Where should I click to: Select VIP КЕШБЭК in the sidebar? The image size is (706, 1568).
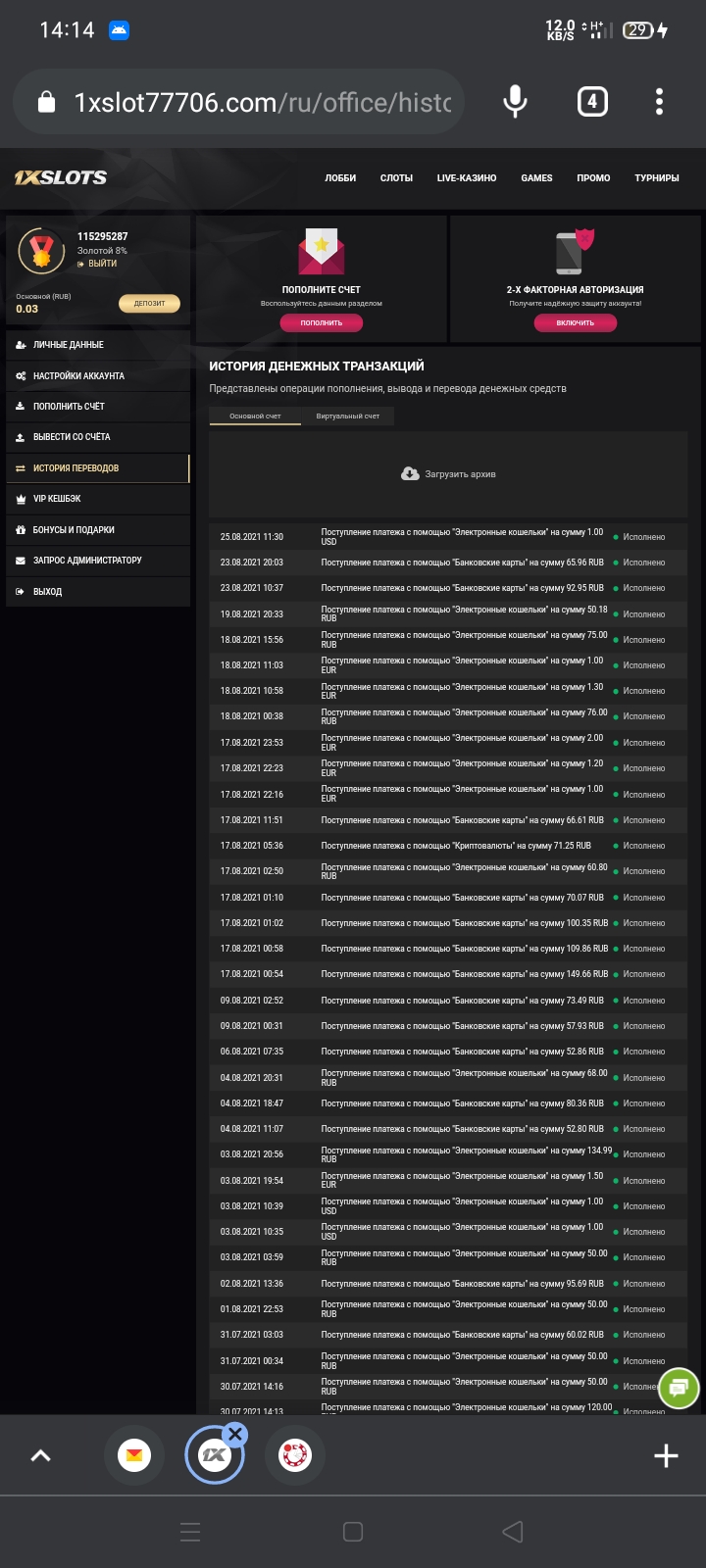pos(57,499)
